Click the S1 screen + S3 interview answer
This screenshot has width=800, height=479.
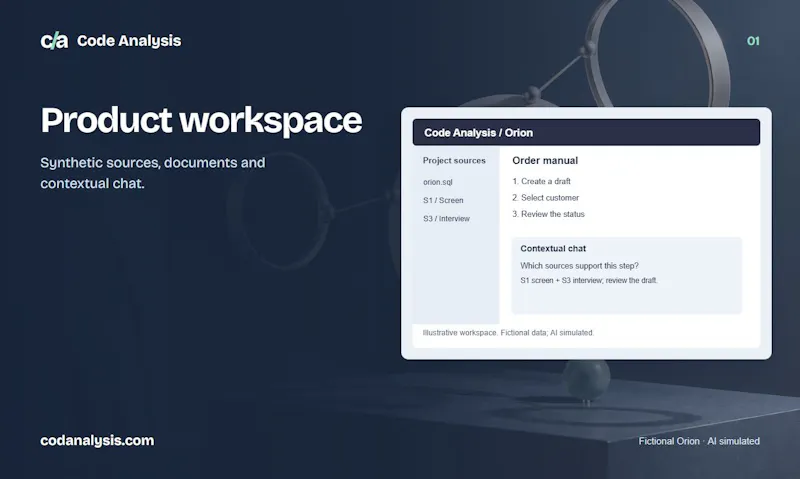tap(589, 281)
